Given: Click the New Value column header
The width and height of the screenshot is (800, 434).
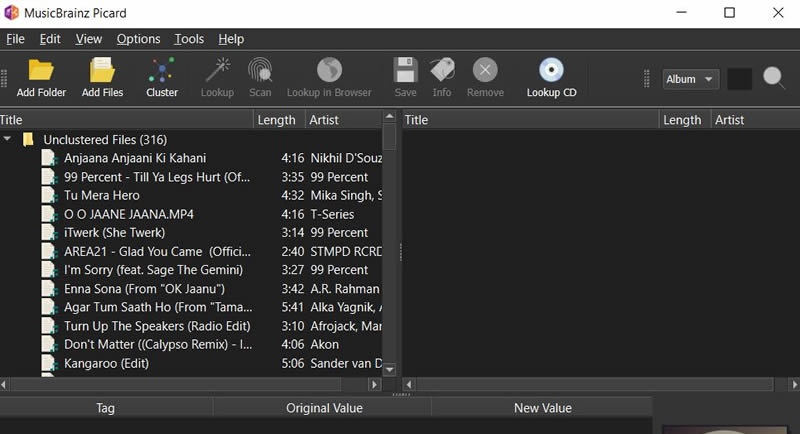Looking at the screenshot, I should pyautogui.click(x=542, y=408).
